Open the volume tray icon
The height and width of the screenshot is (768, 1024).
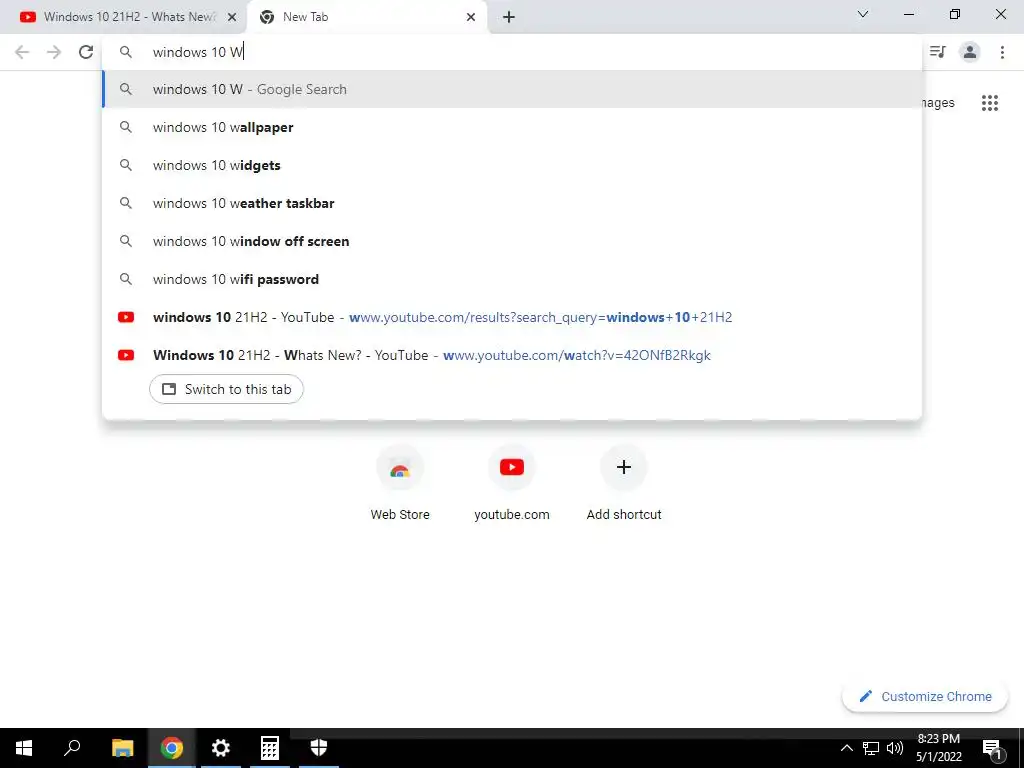coord(895,748)
